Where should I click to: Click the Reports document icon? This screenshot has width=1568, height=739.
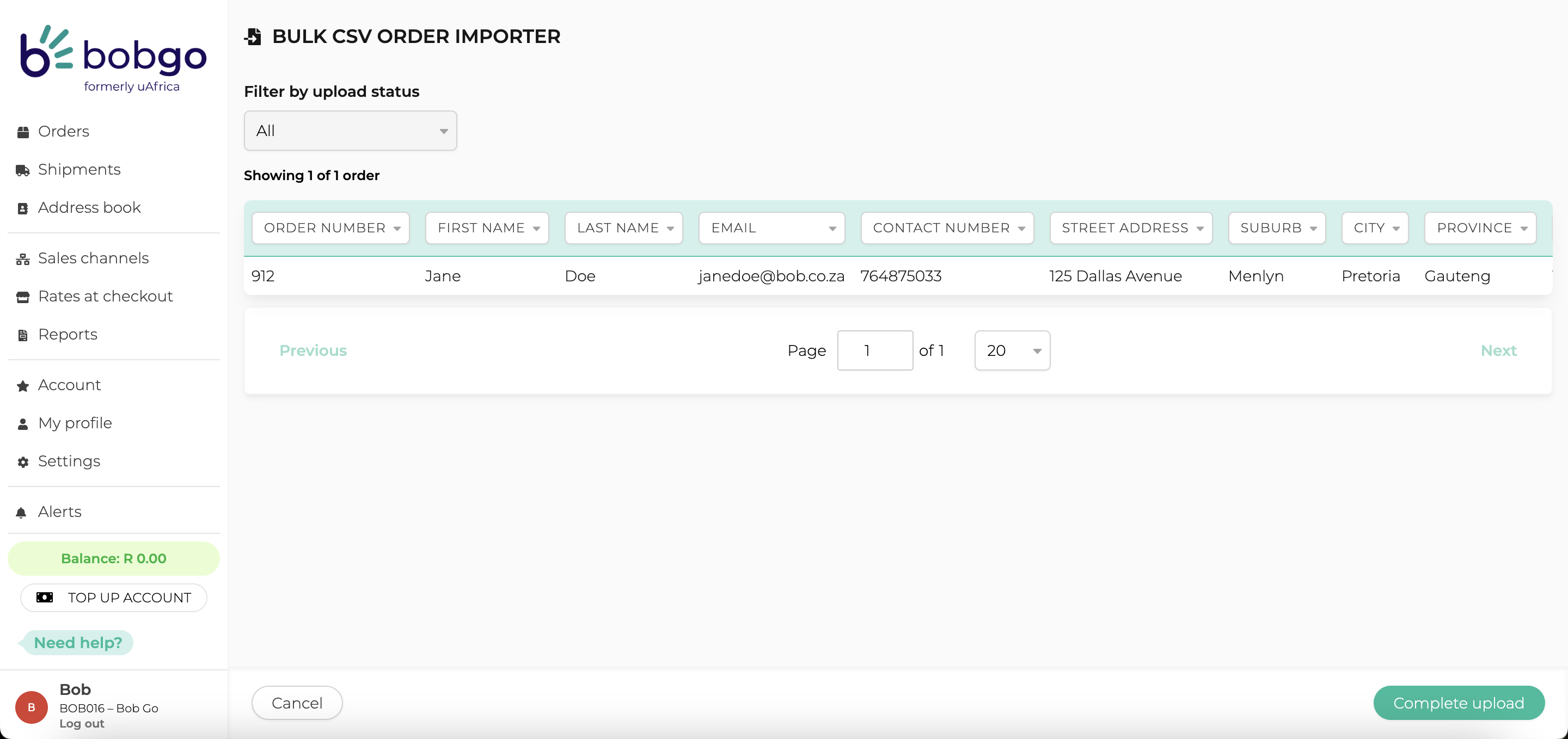pos(22,335)
